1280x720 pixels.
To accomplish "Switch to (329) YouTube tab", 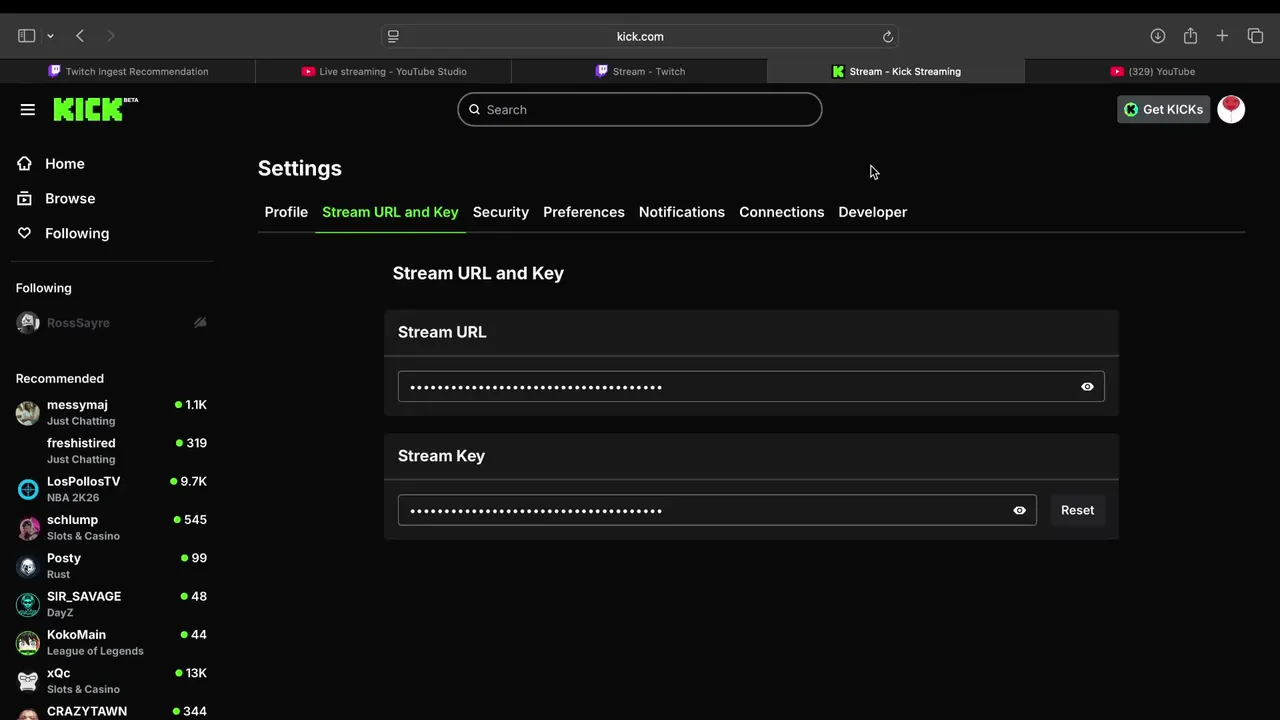I will tap(1152, 71).
